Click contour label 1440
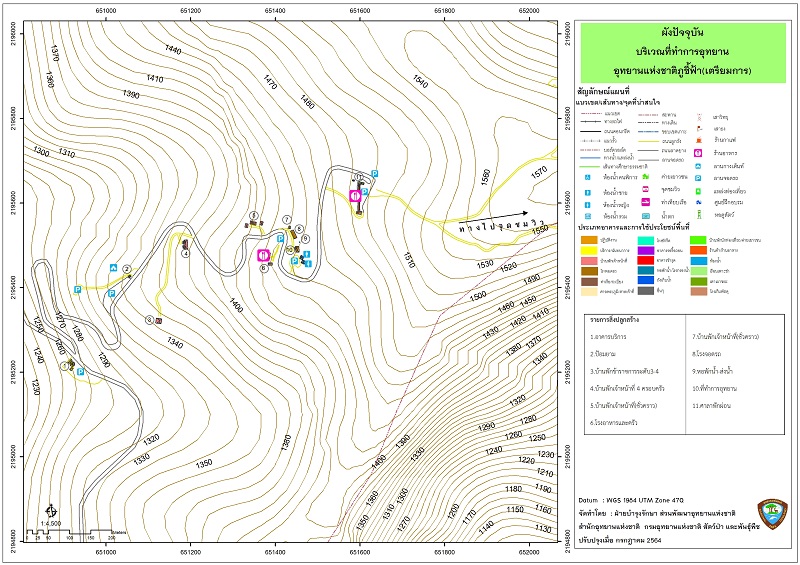The image size is (800, 565). [x=173, y=49]
